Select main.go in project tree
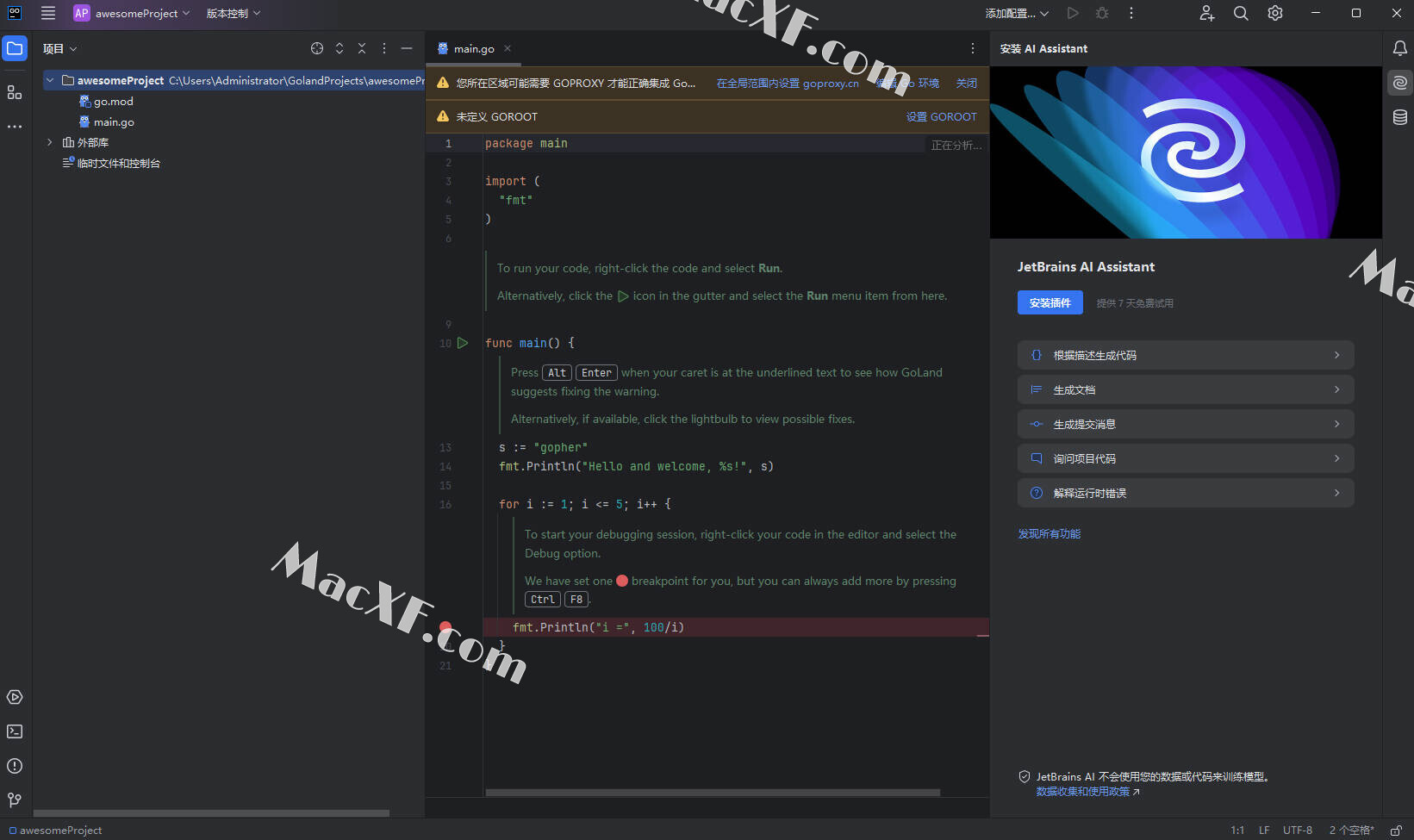1414x840 pixels. [x=106, y=121]
